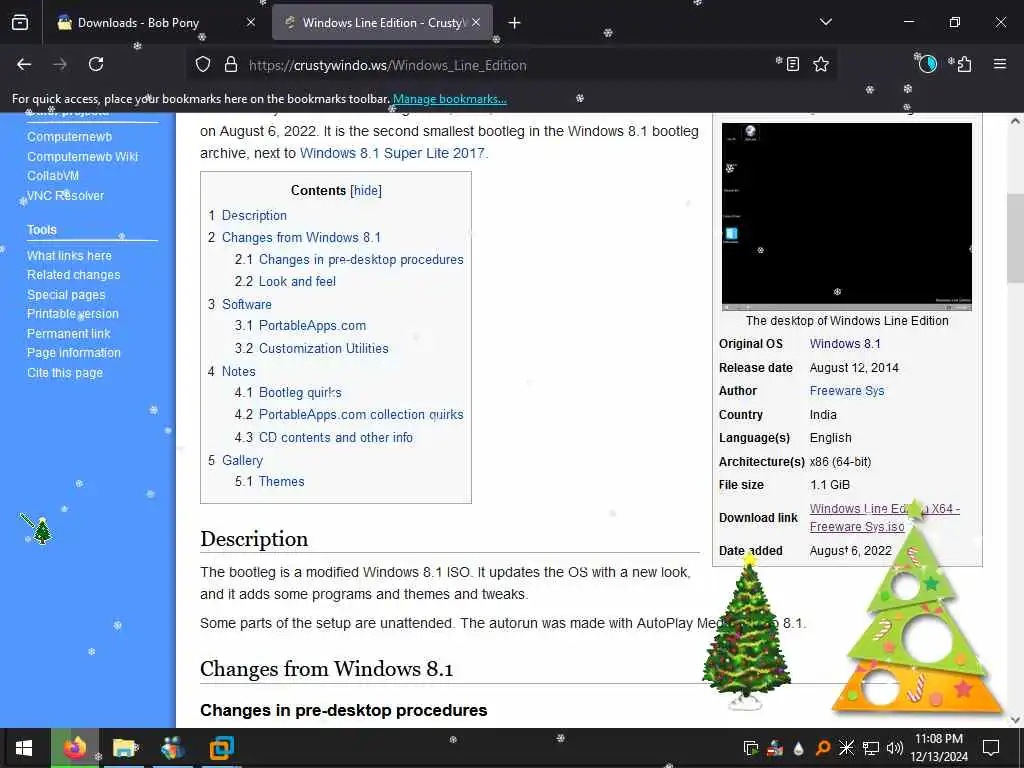Open the Freeware Sys author link

847,391
